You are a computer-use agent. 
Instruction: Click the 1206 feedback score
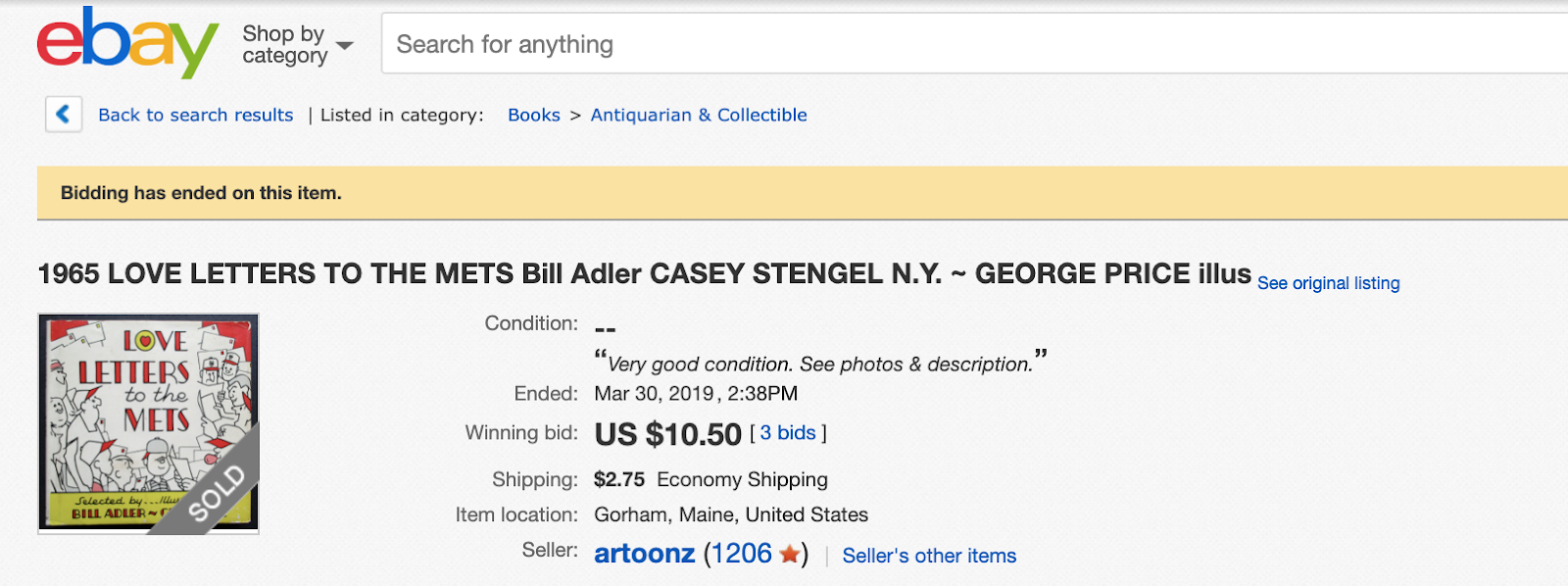tap(742, 554)
